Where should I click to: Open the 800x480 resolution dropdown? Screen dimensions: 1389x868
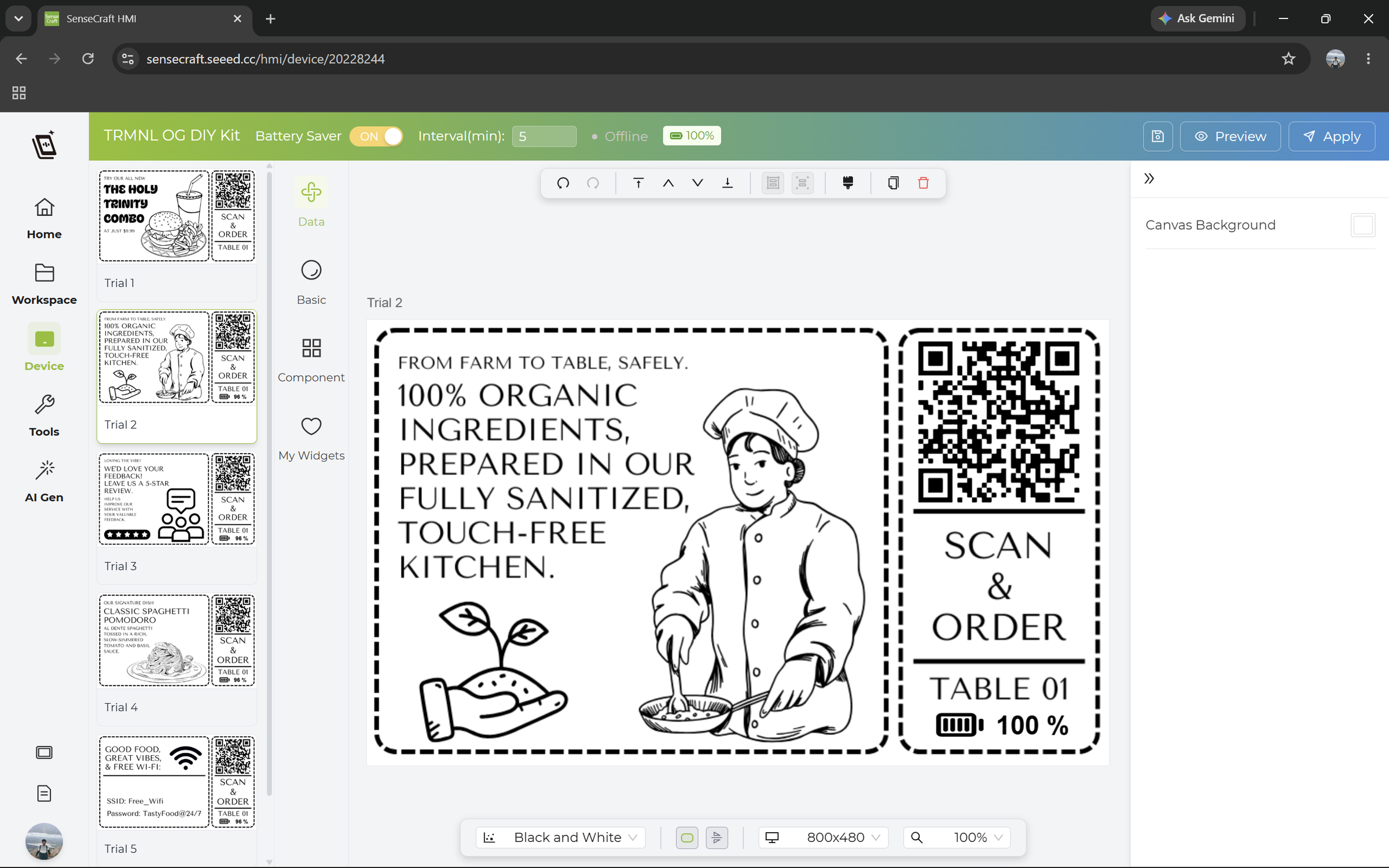(823, 837)
